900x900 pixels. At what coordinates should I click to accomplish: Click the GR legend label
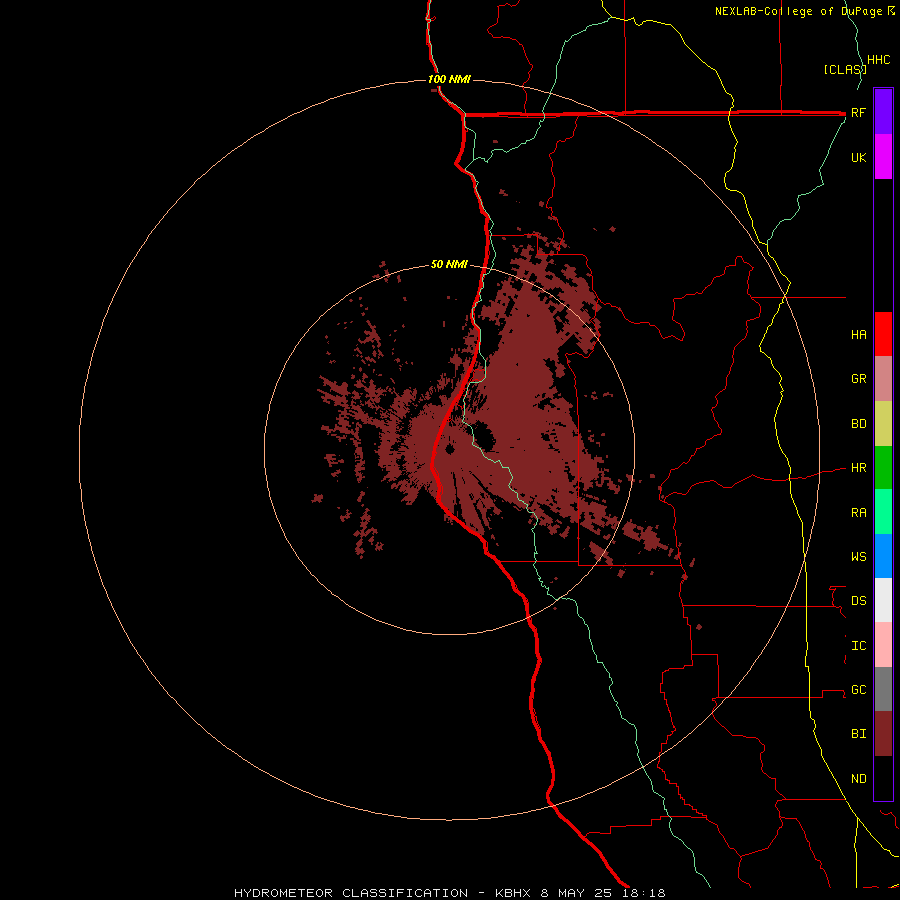click(x=858, y=379)
